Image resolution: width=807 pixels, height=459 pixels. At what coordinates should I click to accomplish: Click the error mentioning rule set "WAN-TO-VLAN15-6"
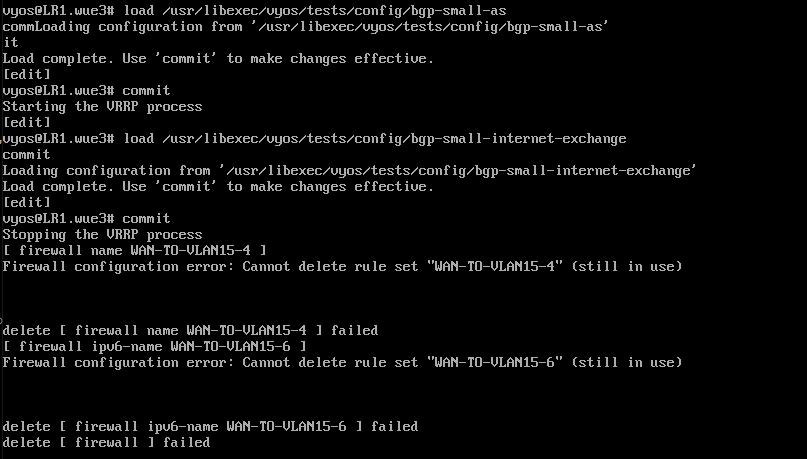[342, 362]
